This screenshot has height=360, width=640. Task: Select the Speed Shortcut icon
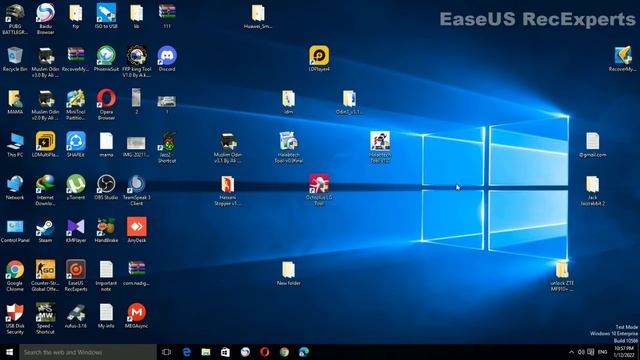pos(45,318)
